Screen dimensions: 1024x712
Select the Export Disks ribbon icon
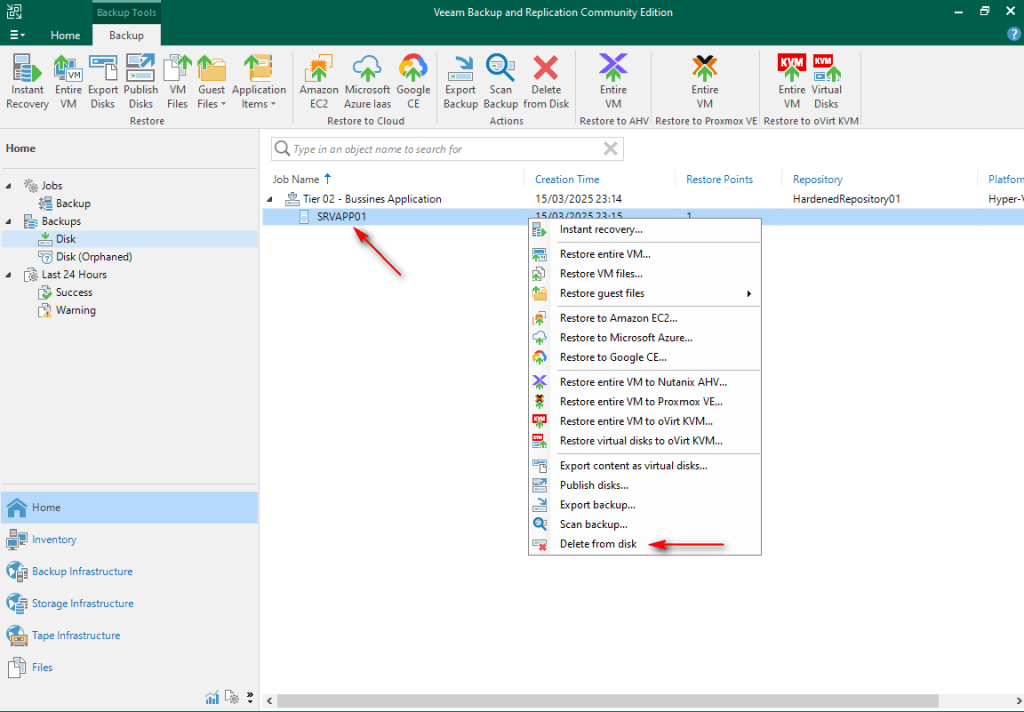click(103, 81)
